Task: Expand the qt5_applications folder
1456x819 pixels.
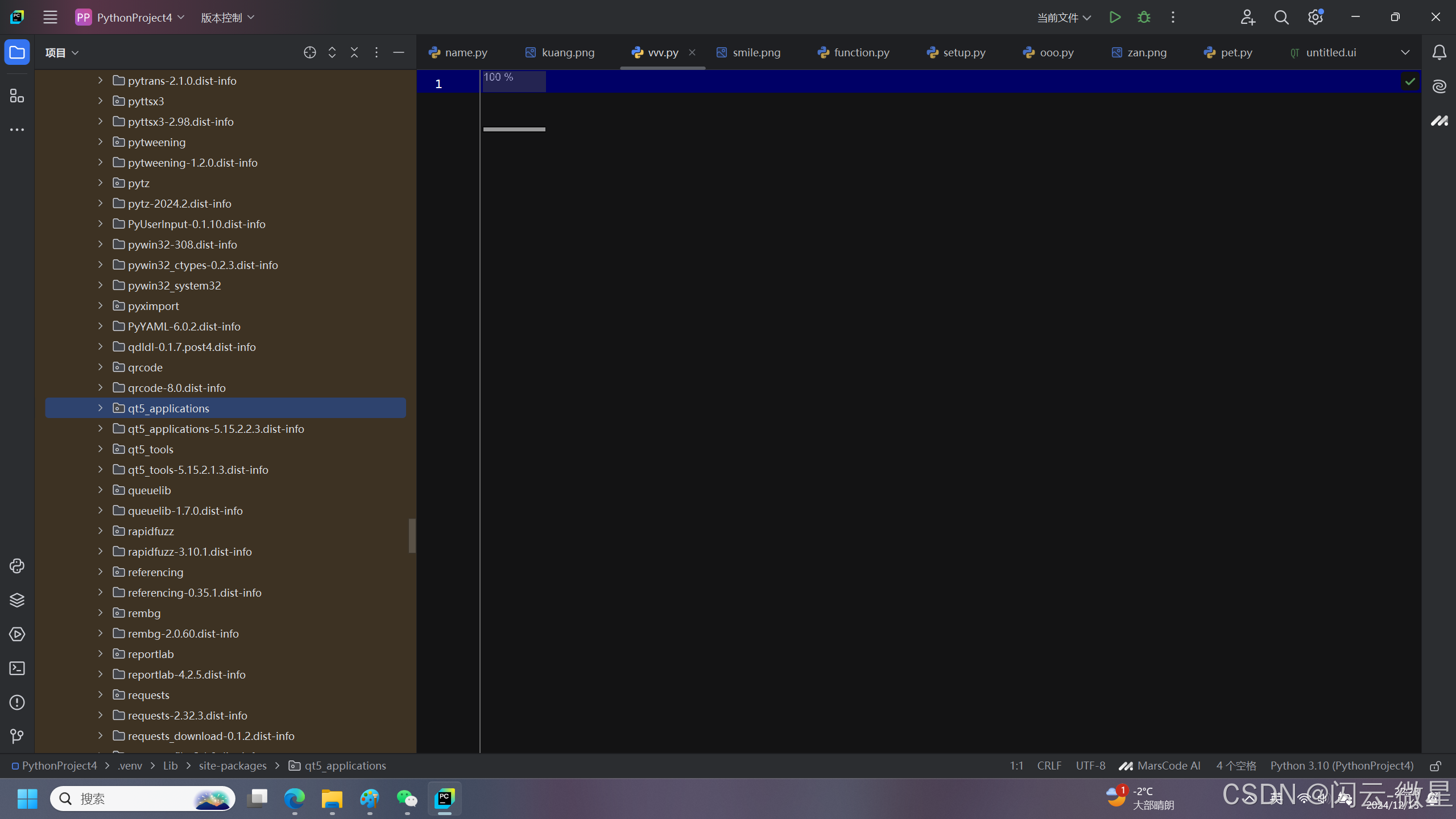Action: click(x=100, y=408)
